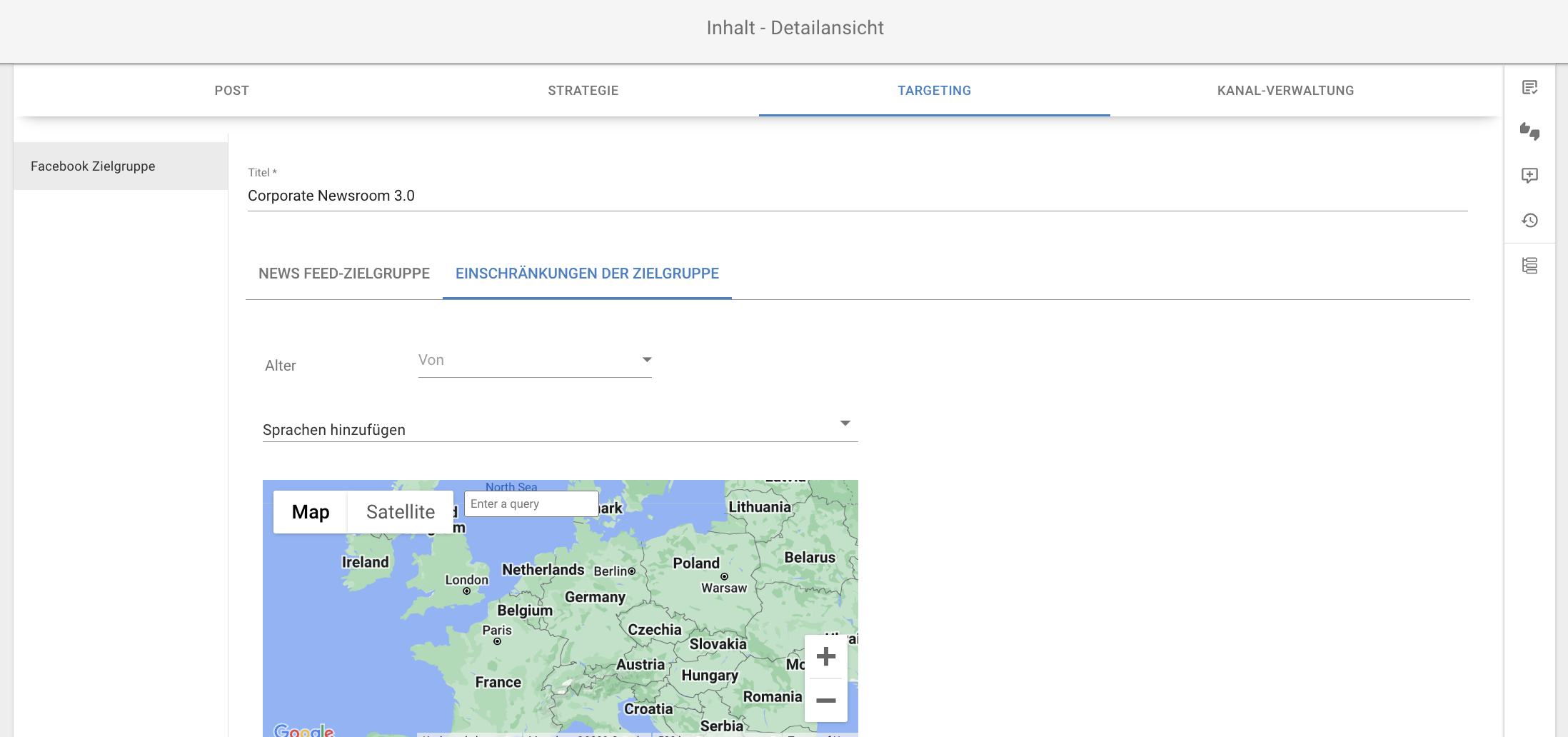Image resolution: width=1568 pixels, height=737 pixels.
Task: Click Romania label on the map
Action: (x=773, y=697)
